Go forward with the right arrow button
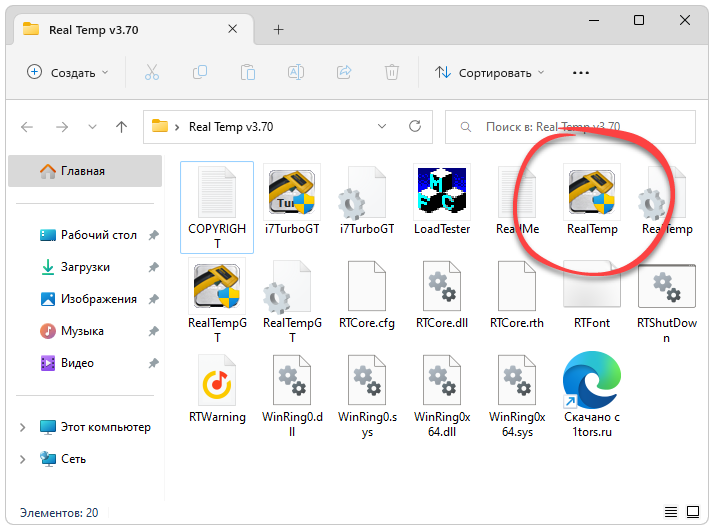This screenshot has height=529, width=711. [62, 127]
